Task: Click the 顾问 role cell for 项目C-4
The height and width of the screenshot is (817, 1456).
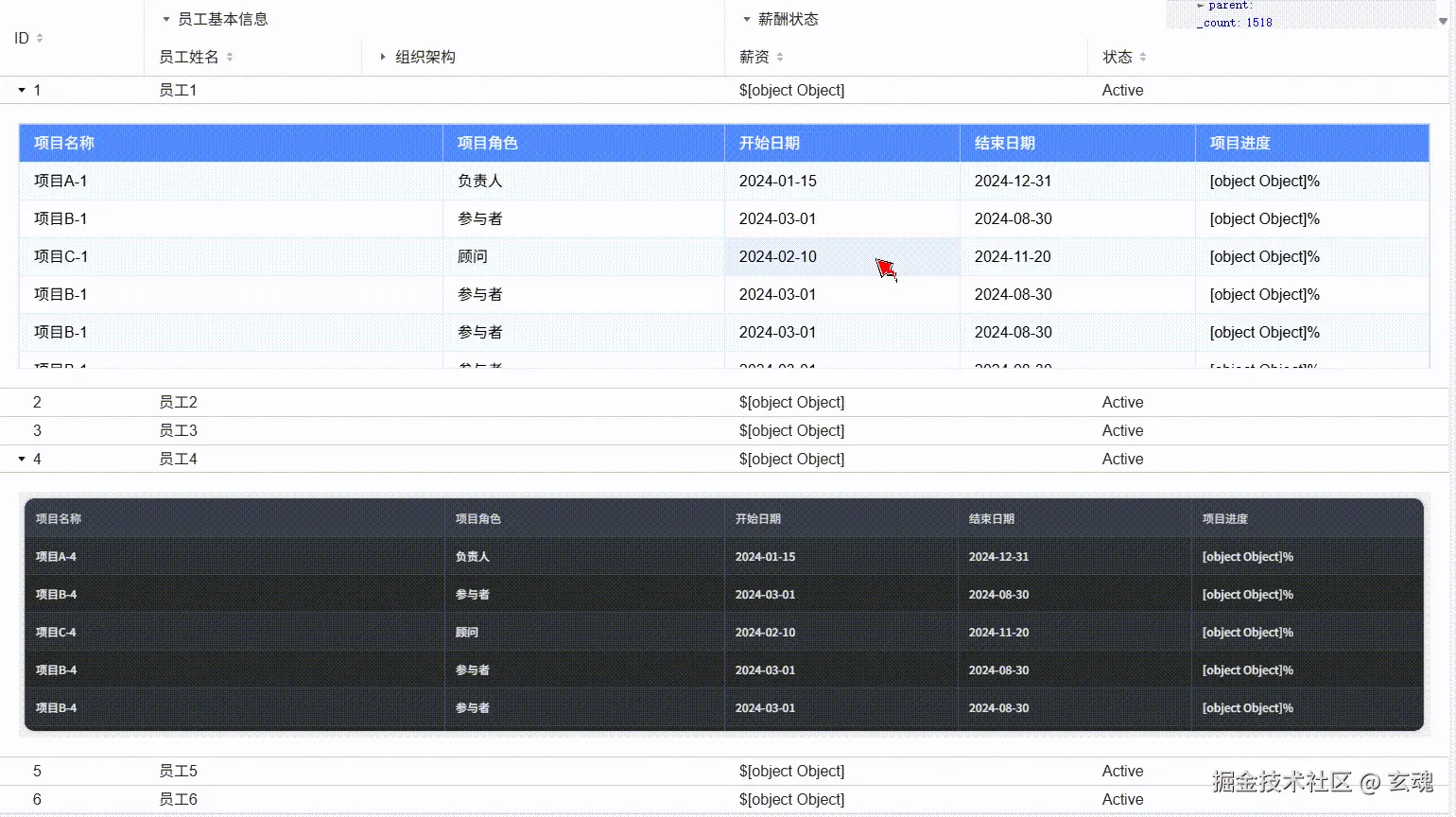Action: coord(467,632)
